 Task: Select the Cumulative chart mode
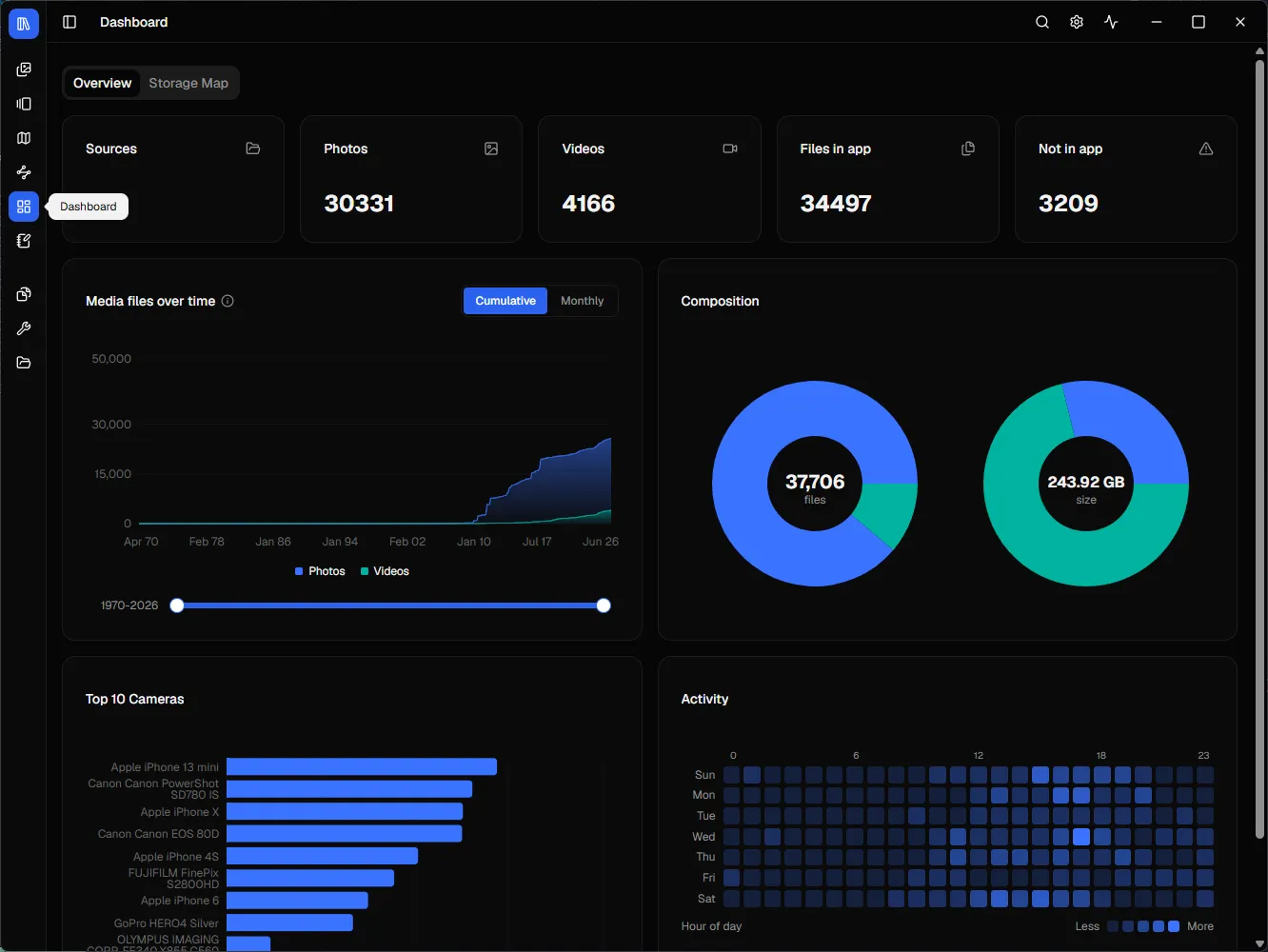[x=505, y=301]
